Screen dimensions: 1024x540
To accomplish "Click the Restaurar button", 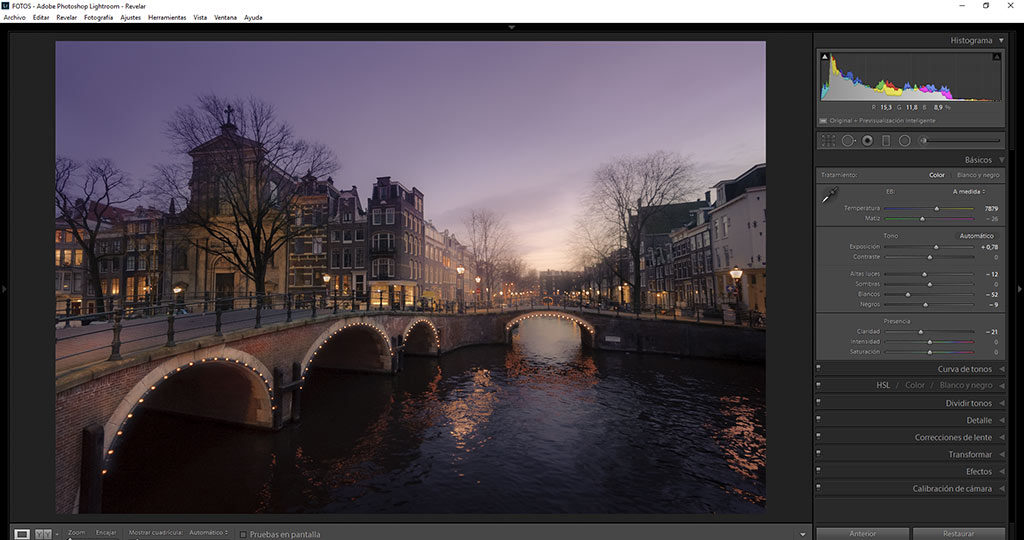I will [x=957, y=533].
